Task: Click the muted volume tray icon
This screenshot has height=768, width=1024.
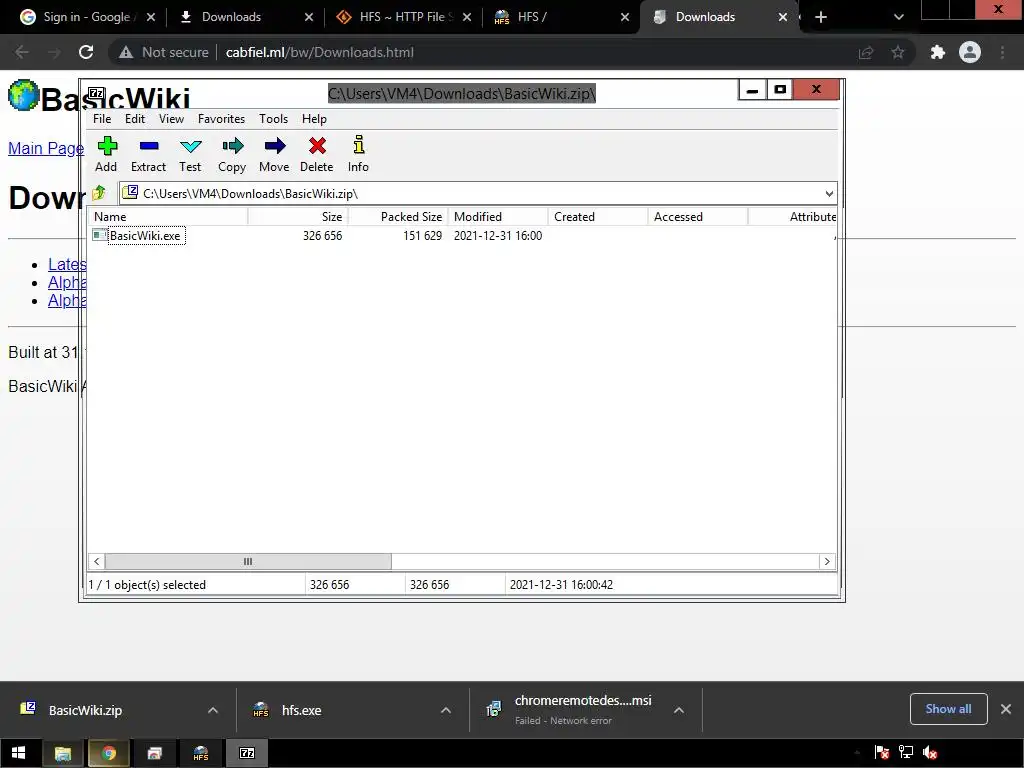Action: [930, 753]
